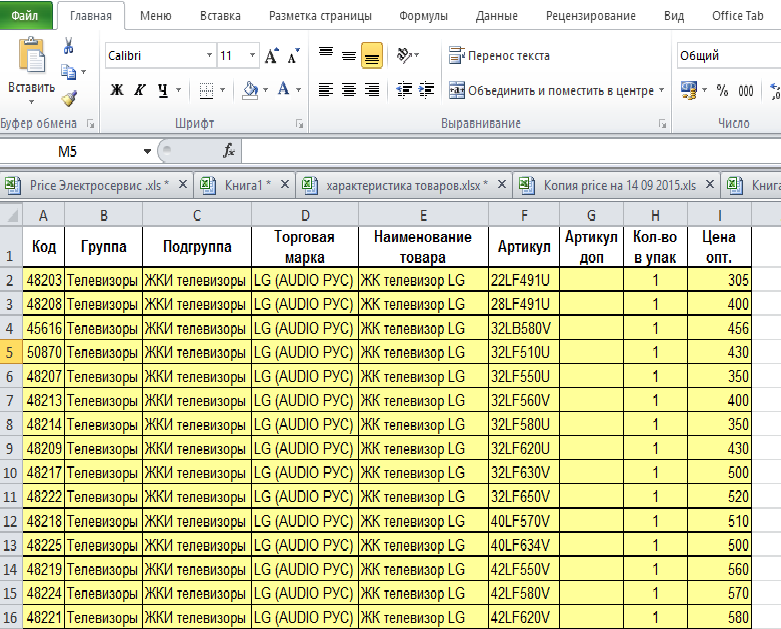
Task: Click the decrease indent icon
Action: [x=404, y=90]
